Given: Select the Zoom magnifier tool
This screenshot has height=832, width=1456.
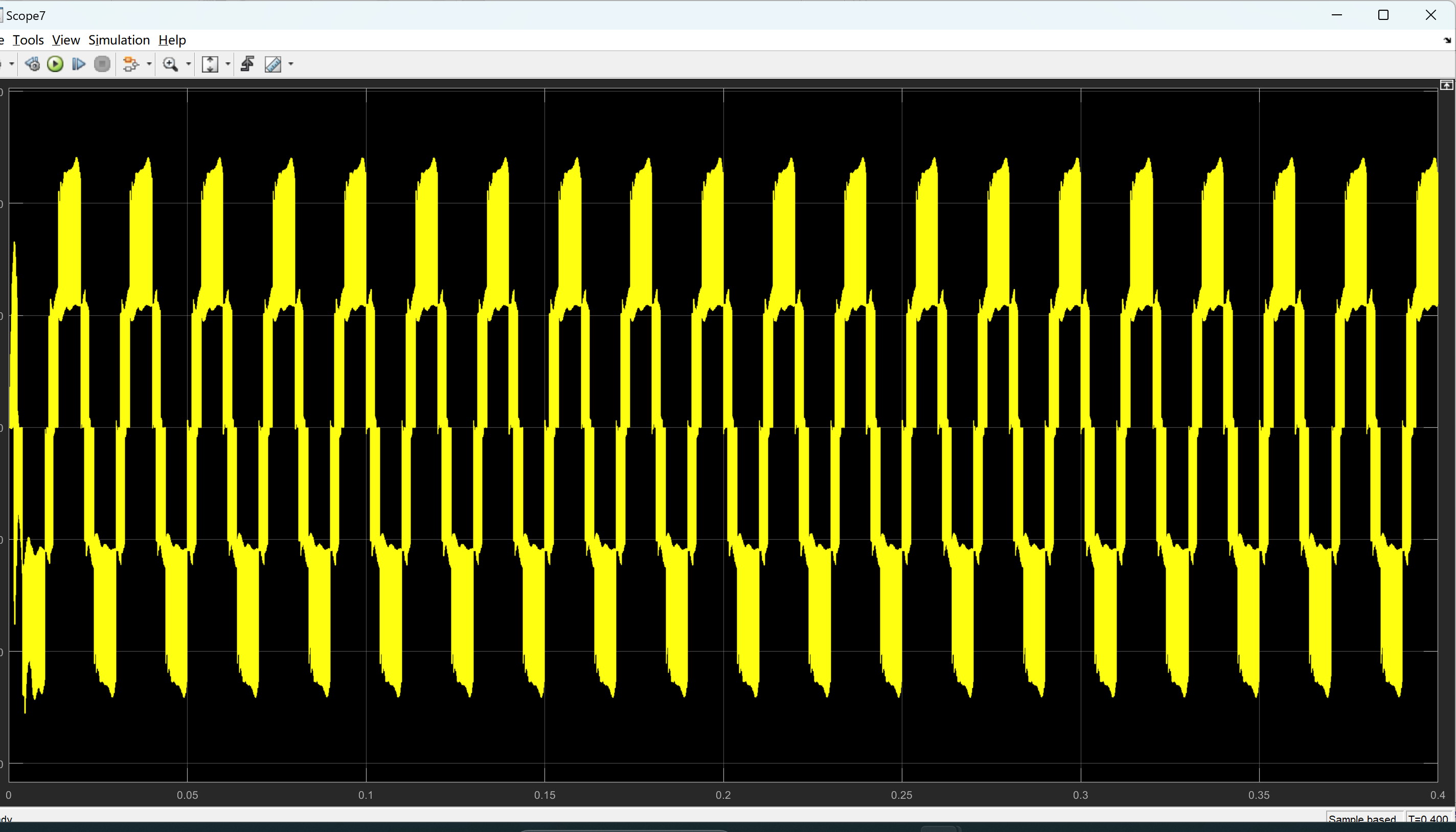Looking at the screenshot, I should pos(170,64).
